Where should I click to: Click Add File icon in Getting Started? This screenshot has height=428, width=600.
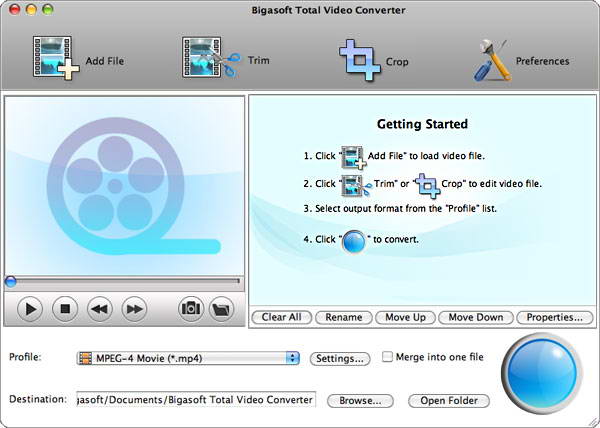(354, 157)
